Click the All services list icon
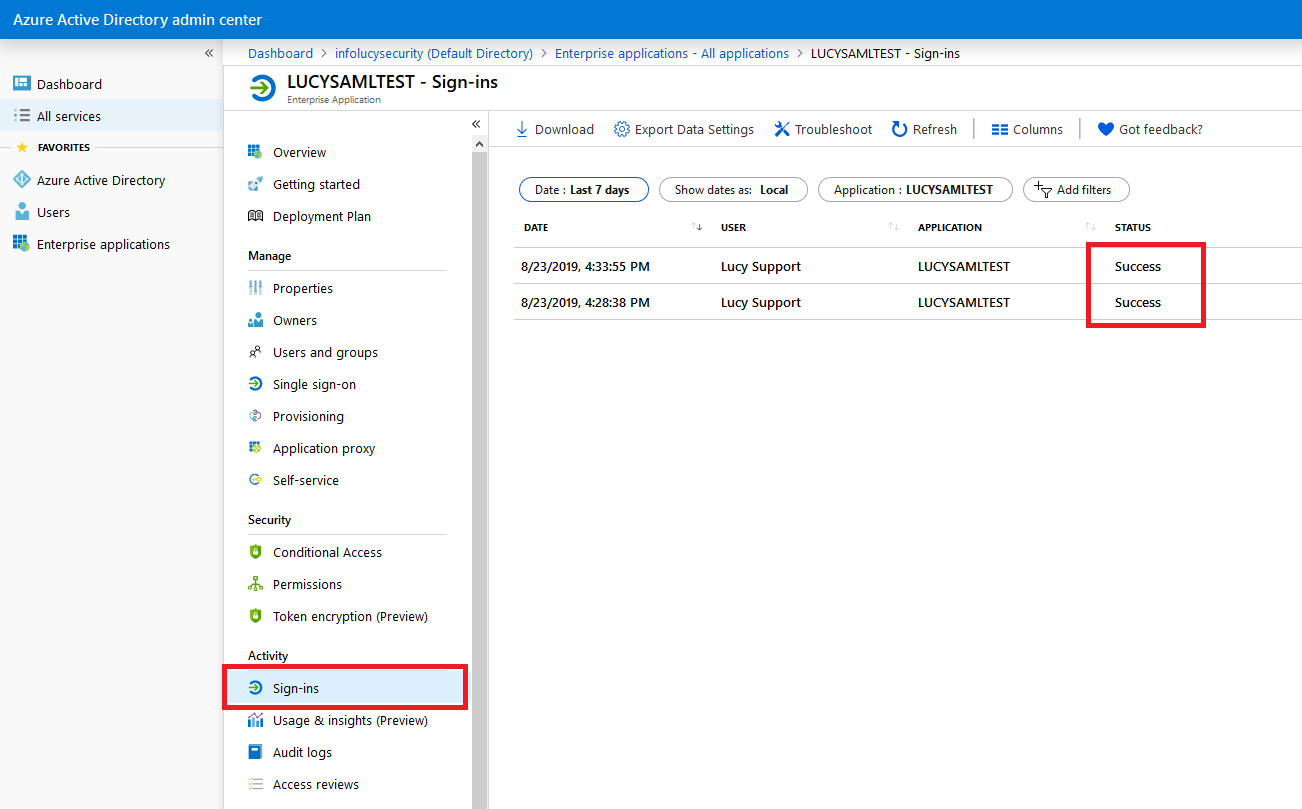Viewport: 1302px width, 809px height. [x=21, y=116]
